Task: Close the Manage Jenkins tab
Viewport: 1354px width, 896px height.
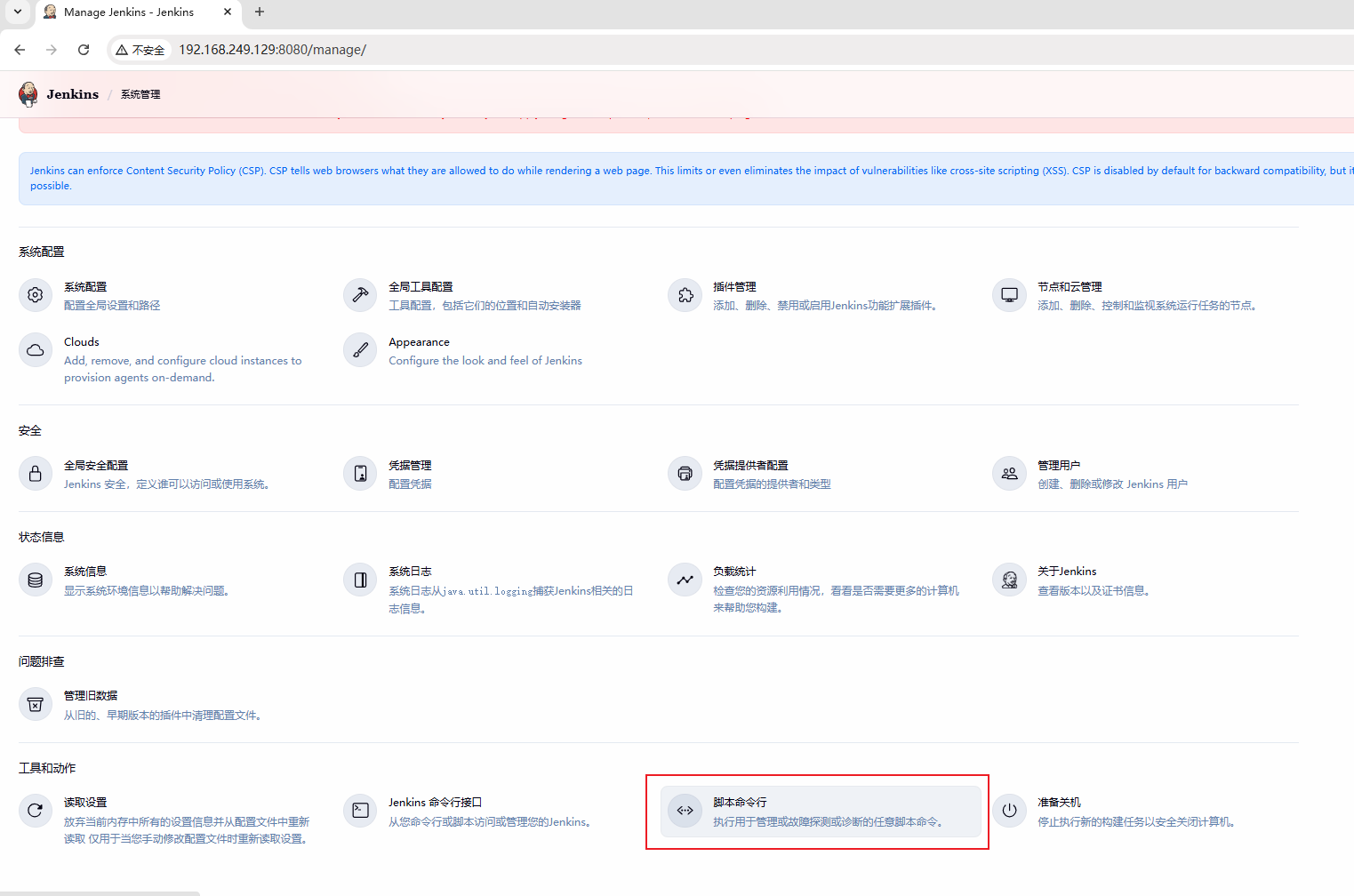Action: coord(228,12)
